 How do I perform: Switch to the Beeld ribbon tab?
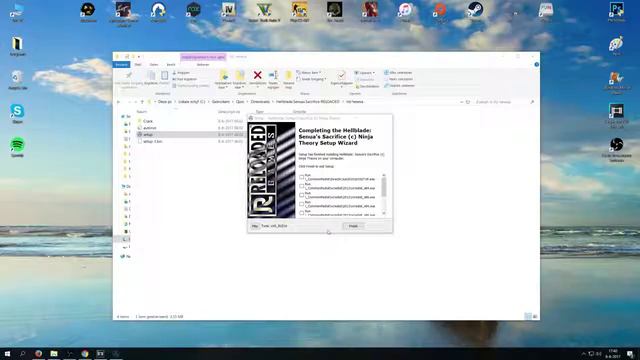[x=171, y=64]
